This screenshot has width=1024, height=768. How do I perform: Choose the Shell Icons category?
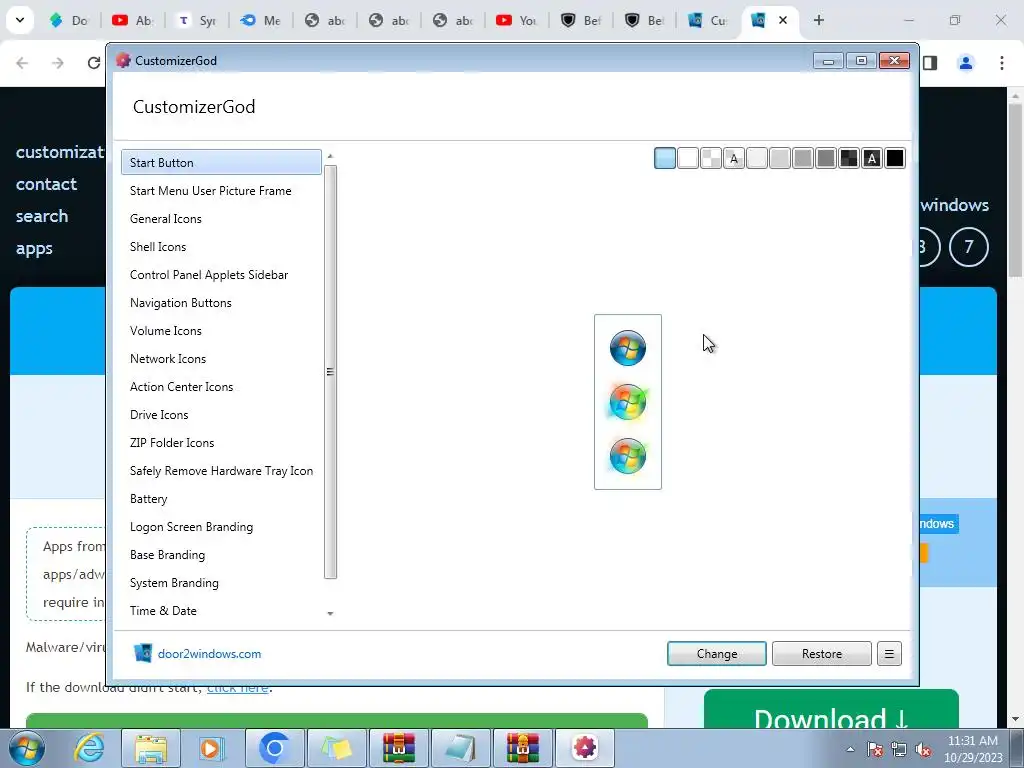coord(221,247)
